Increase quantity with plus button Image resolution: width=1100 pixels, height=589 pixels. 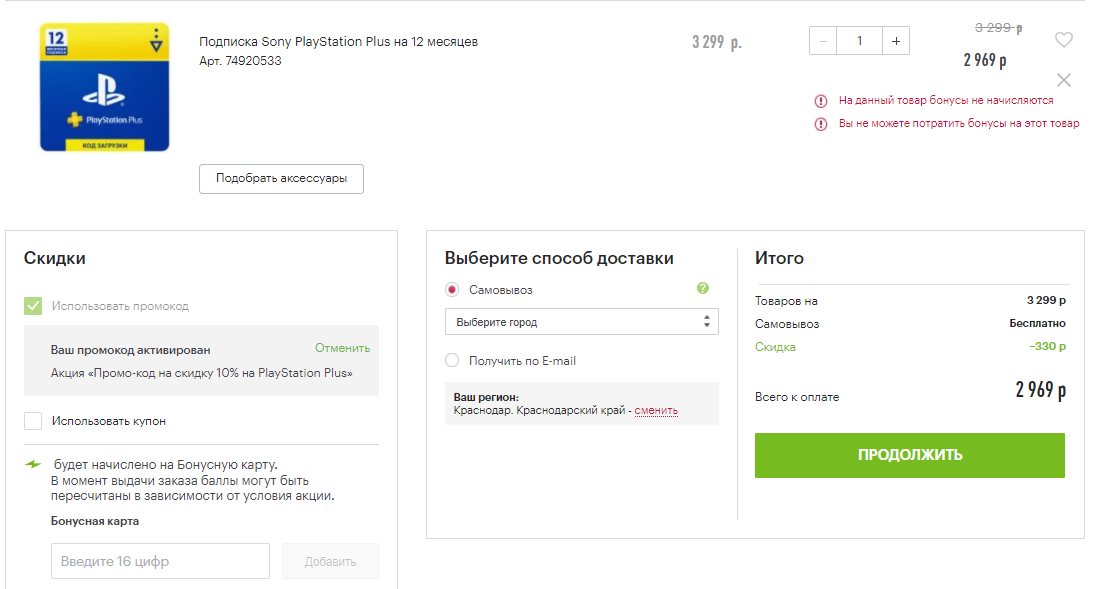[x=895, y=41]
